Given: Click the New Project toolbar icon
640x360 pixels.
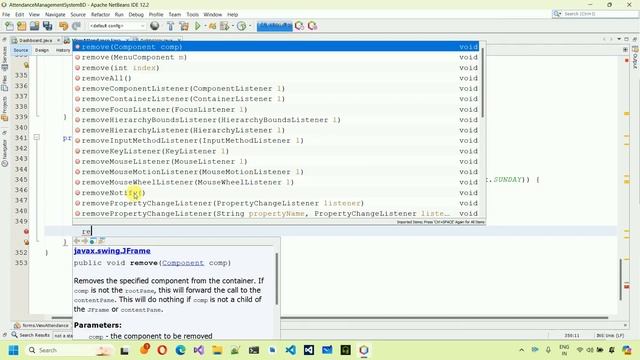Looking at the screenshot, I should [22, 26].
